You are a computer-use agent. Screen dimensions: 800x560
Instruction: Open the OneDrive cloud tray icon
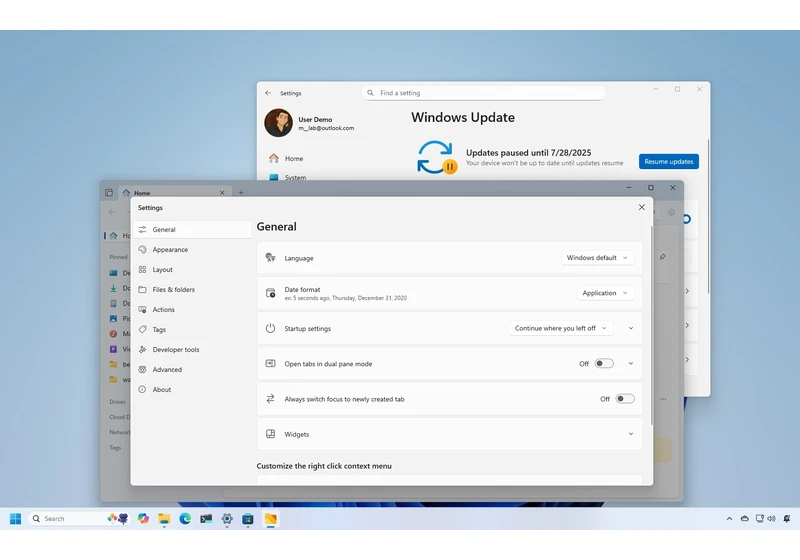click(745, 519)
